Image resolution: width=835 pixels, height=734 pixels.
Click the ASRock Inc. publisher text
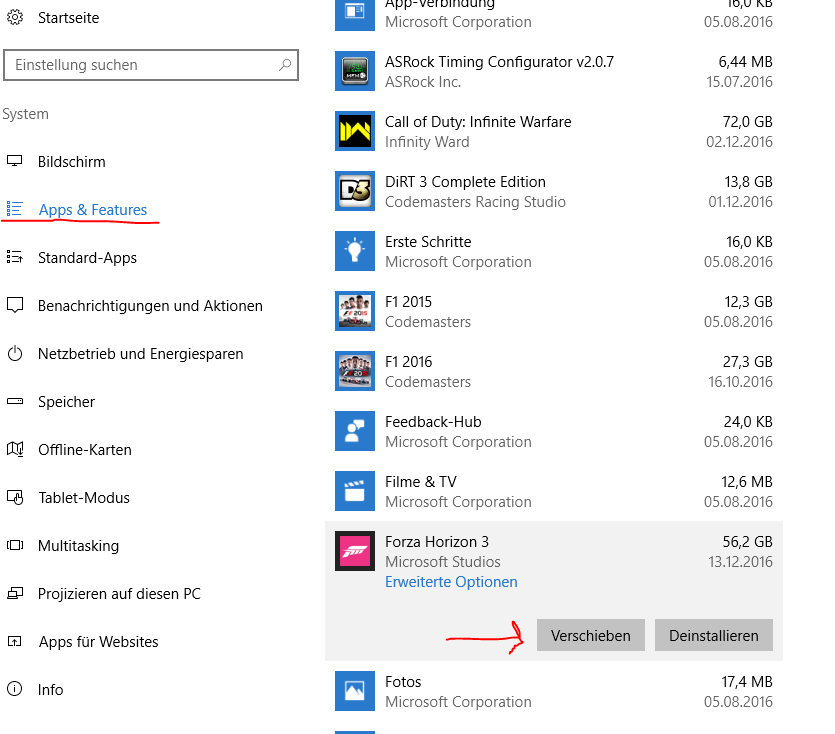[423, 82]
